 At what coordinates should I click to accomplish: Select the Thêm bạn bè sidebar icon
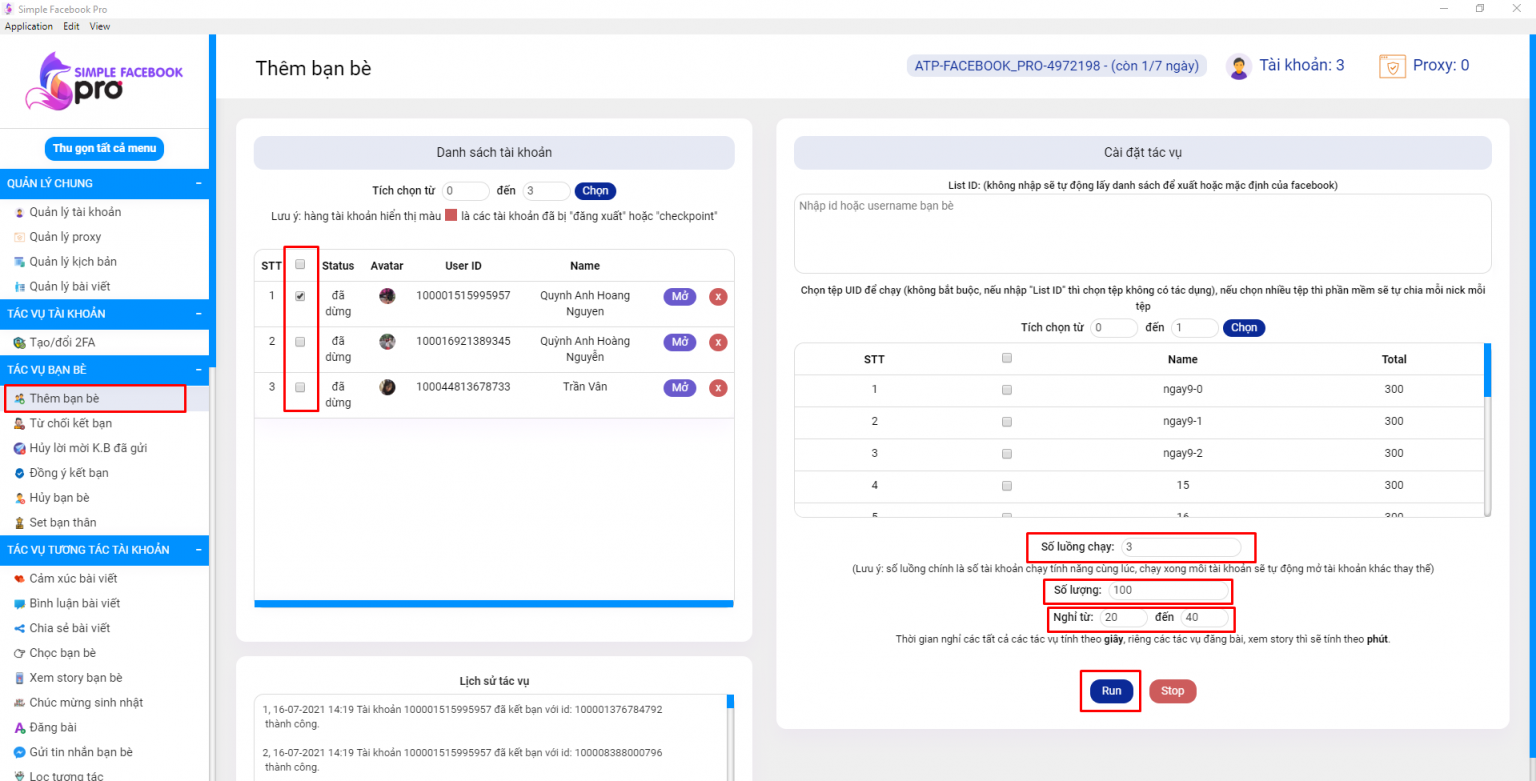pyautogui.click(x=18, y=398)
